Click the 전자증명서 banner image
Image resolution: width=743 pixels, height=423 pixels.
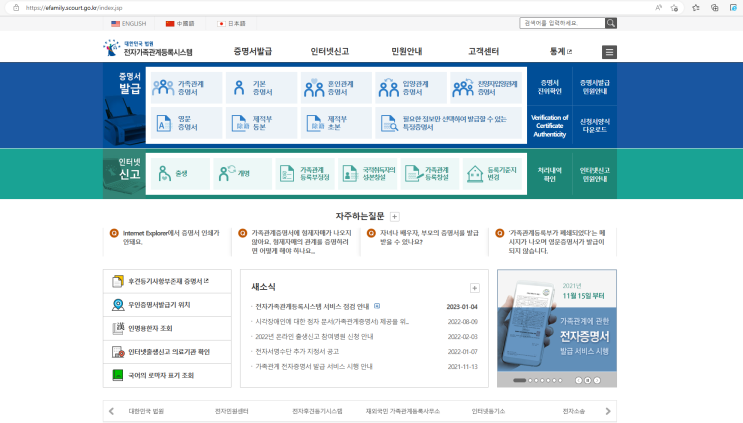pyautogui.click(x=557, y=321)
